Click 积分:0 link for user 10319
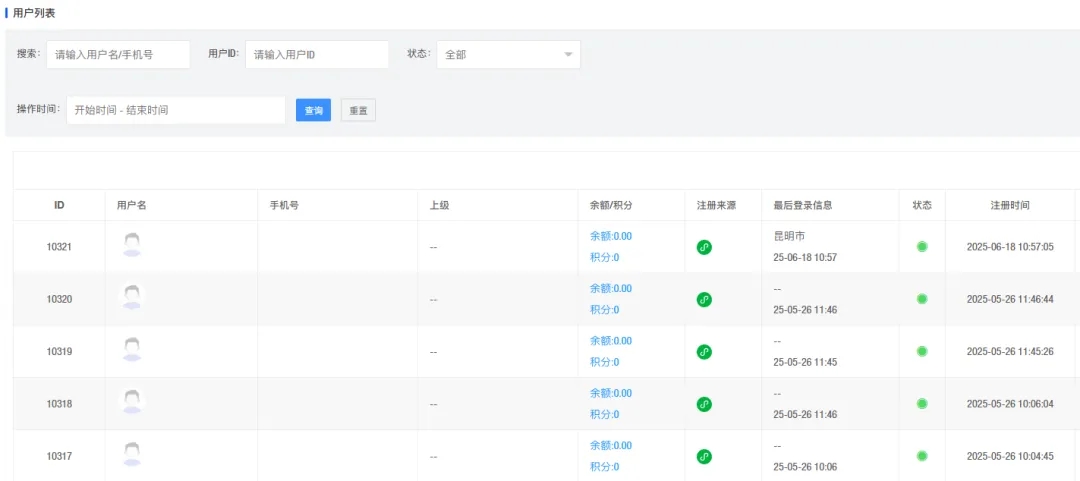1080x481 pixels. (605, 362)
